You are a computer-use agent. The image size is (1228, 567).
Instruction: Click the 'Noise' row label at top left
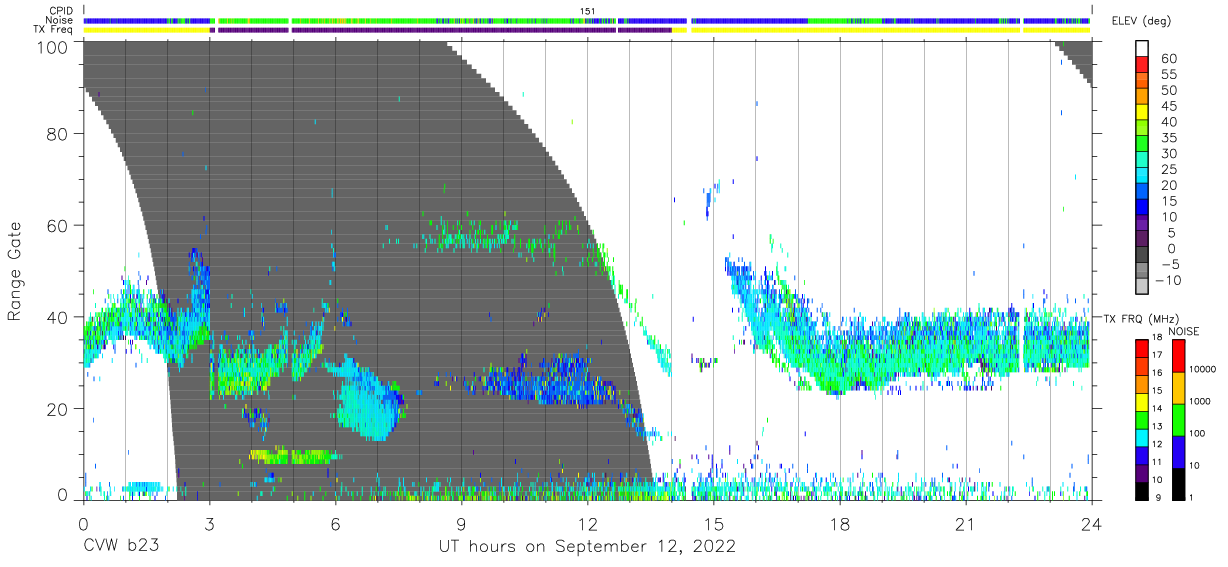[61, 20]
